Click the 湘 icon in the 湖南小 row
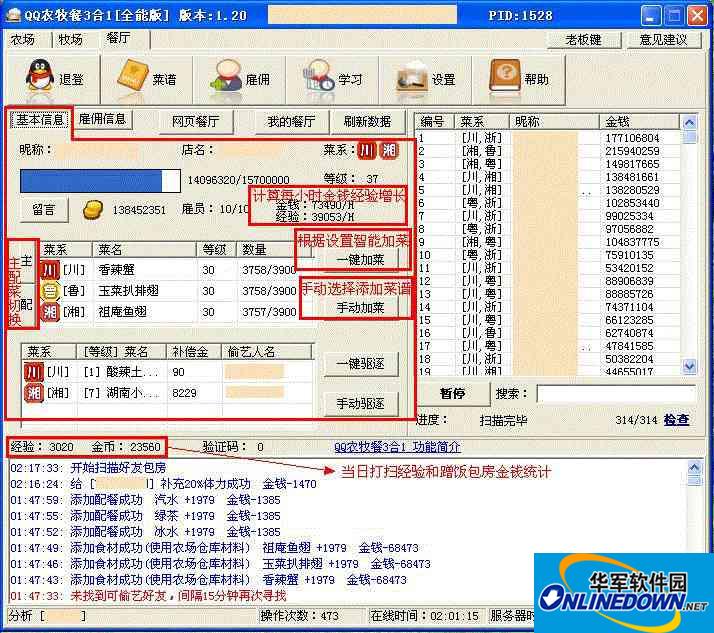714x633 pixels. coord(34,393)
